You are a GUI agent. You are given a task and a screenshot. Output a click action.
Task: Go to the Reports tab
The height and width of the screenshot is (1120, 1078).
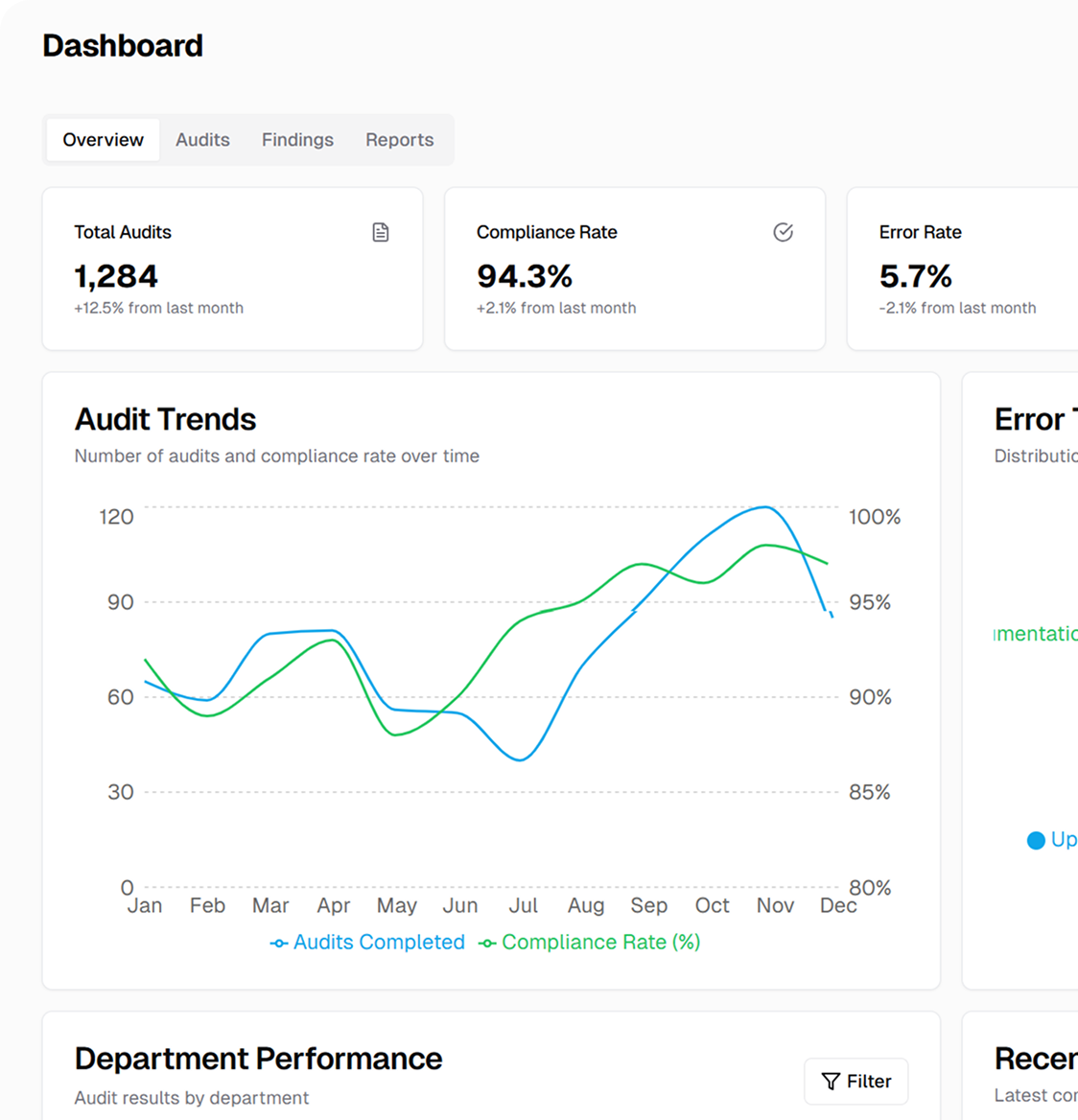[399, 140]
